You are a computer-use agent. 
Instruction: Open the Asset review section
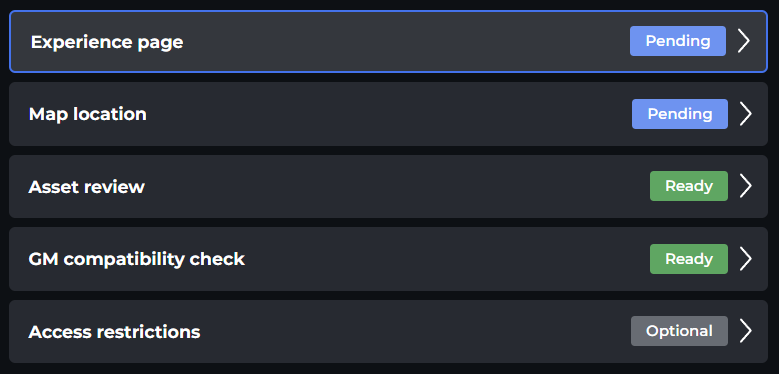point(389,186)
